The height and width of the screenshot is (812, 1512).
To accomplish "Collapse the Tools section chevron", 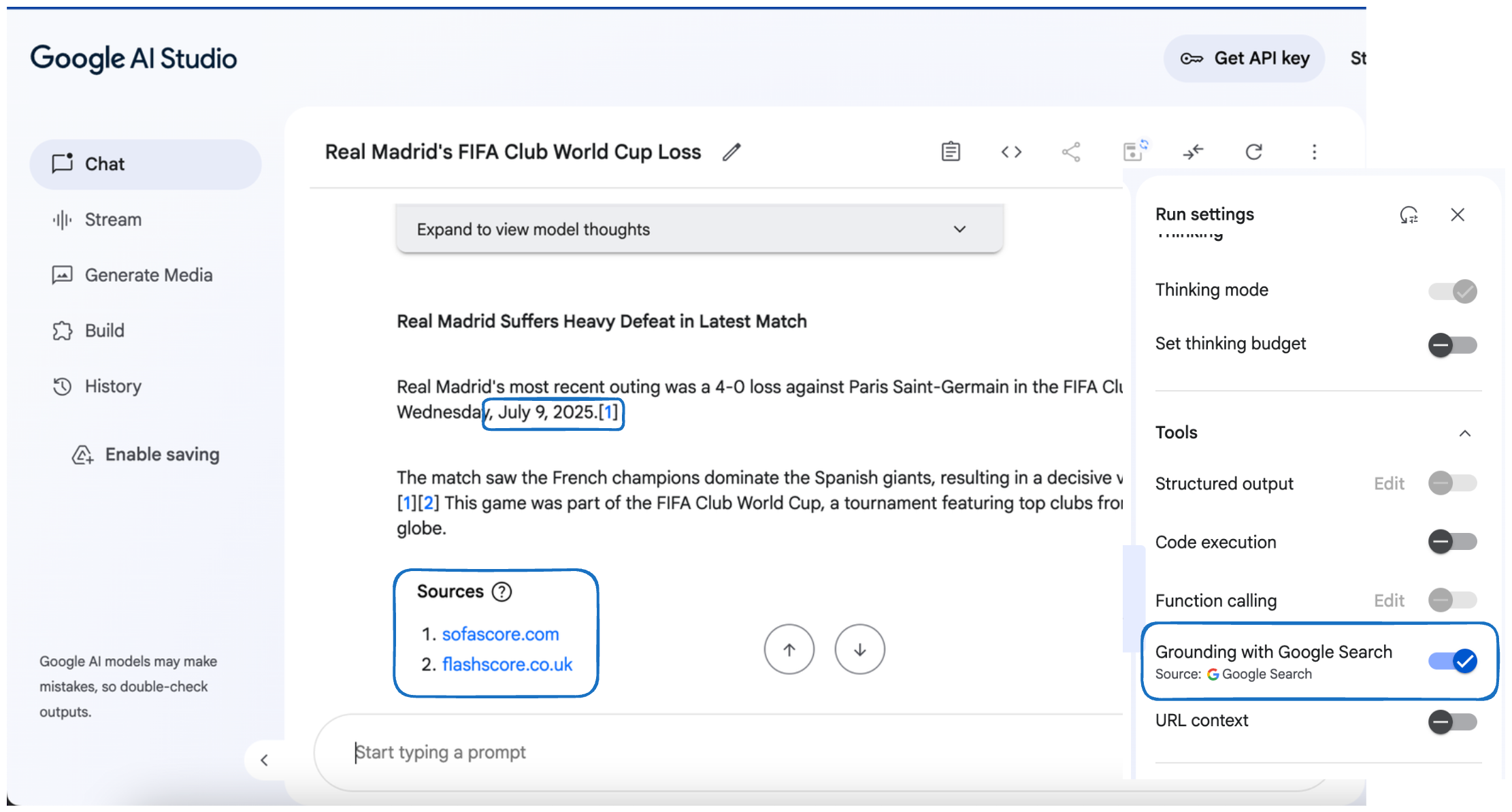I will pyautogui.click(x=1464, y=434).
